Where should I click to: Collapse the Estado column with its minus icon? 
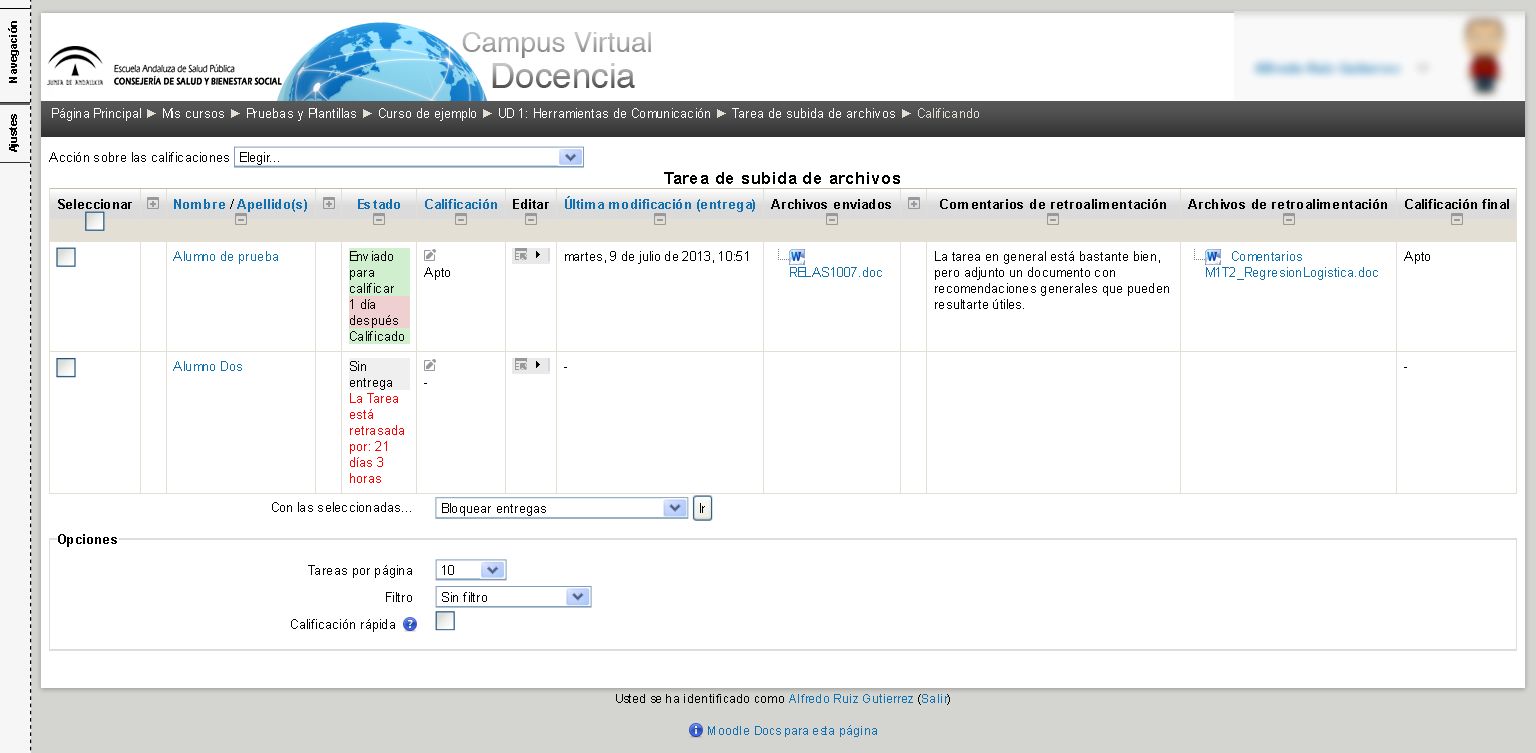(379, 220)
